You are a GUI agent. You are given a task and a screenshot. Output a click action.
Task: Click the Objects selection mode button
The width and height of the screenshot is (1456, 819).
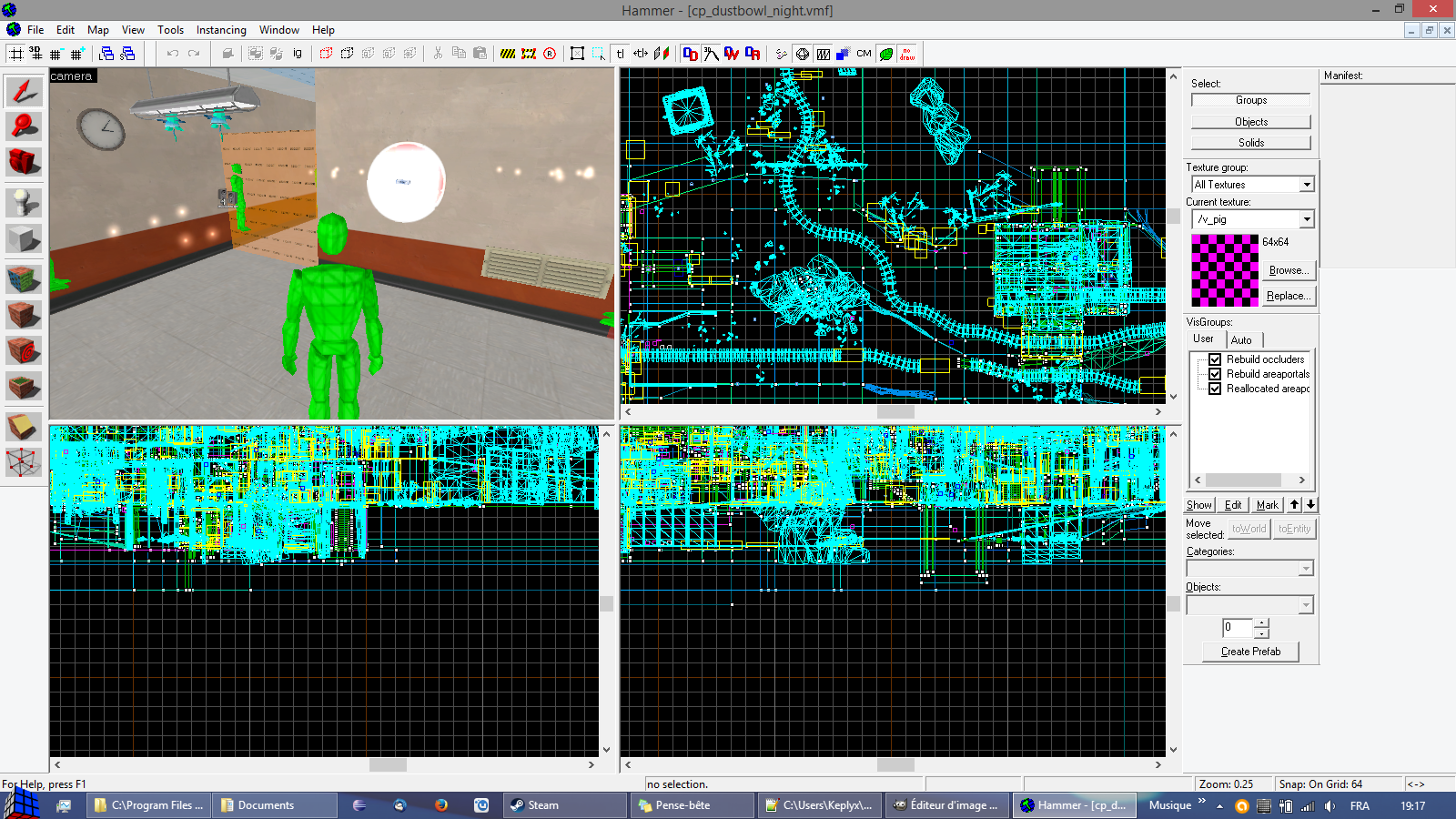point(1251,122)
